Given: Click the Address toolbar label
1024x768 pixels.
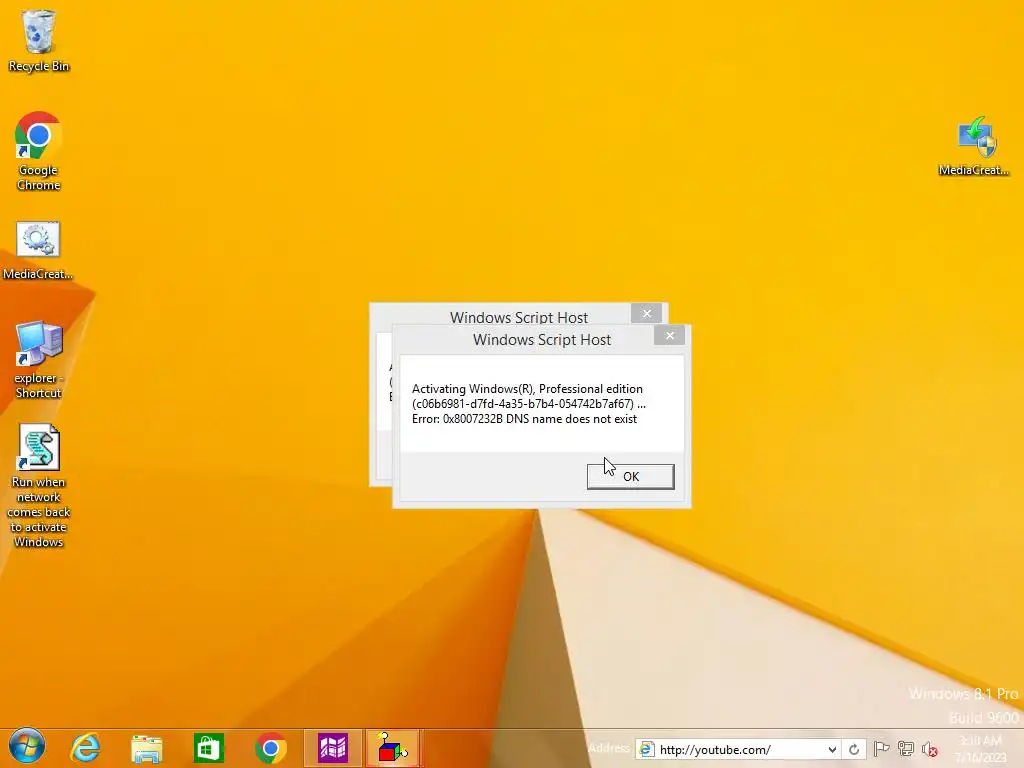Looking at the screenshot, I should click(x=609, y=748).
